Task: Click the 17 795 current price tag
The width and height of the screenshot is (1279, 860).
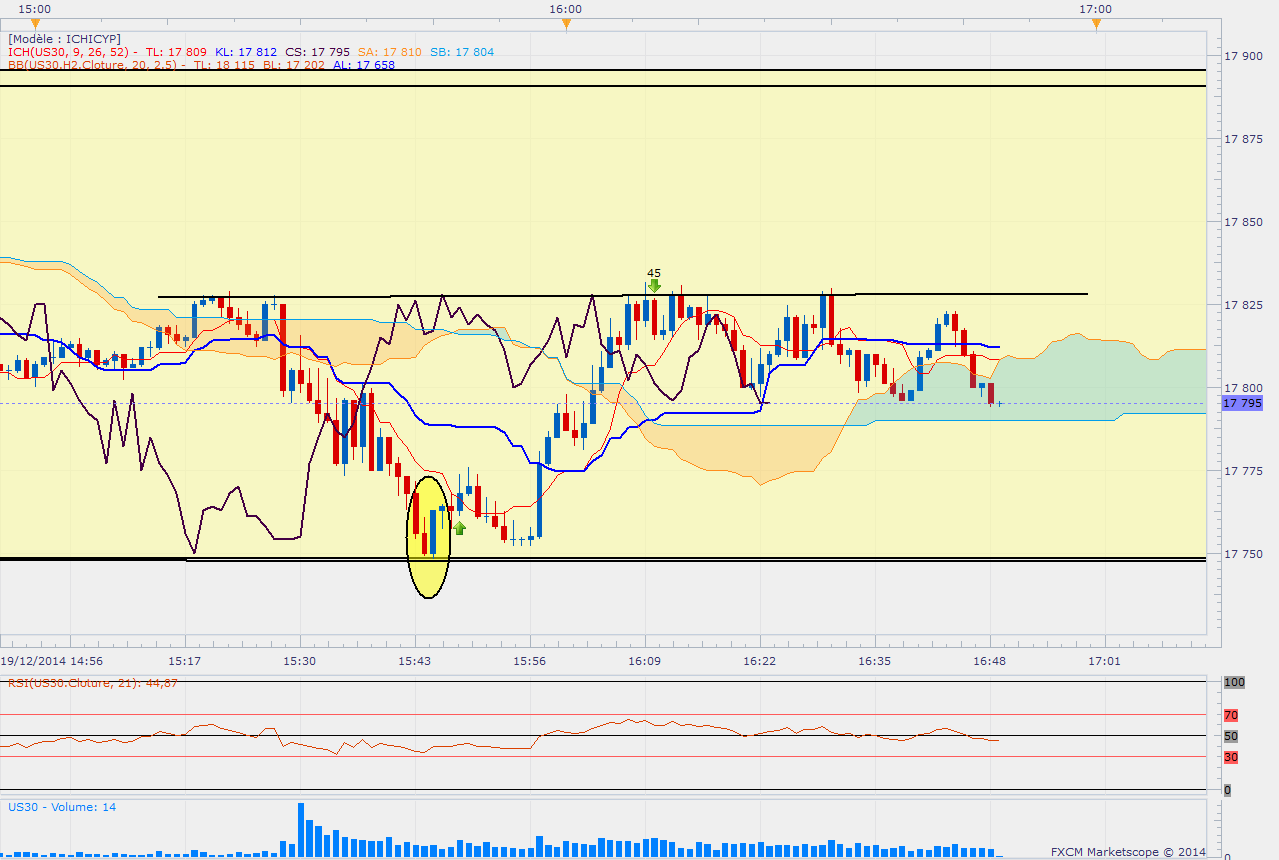Action: pyautogui.click(x=1242, y=403)
